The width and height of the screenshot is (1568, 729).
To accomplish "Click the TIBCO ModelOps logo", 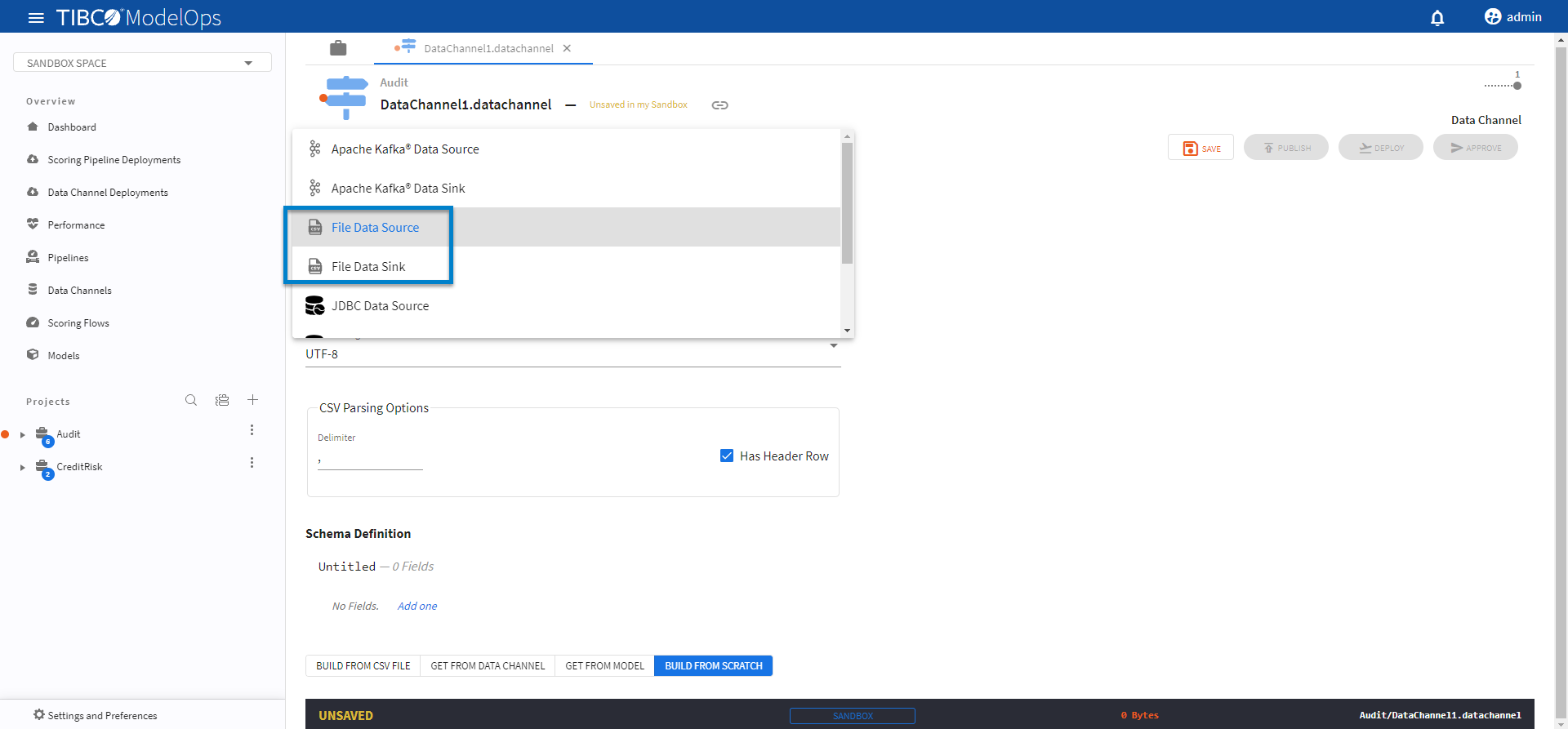I will (x=139, y=17).
